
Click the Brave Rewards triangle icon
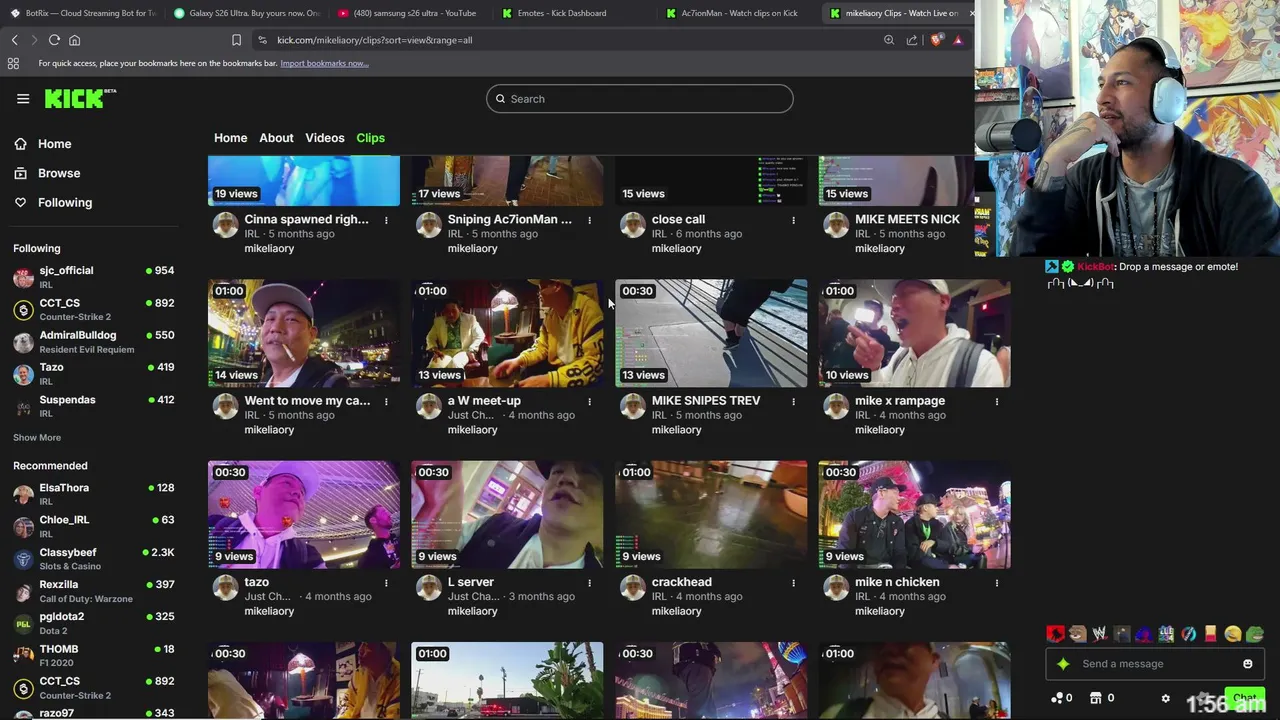point(958,40)
